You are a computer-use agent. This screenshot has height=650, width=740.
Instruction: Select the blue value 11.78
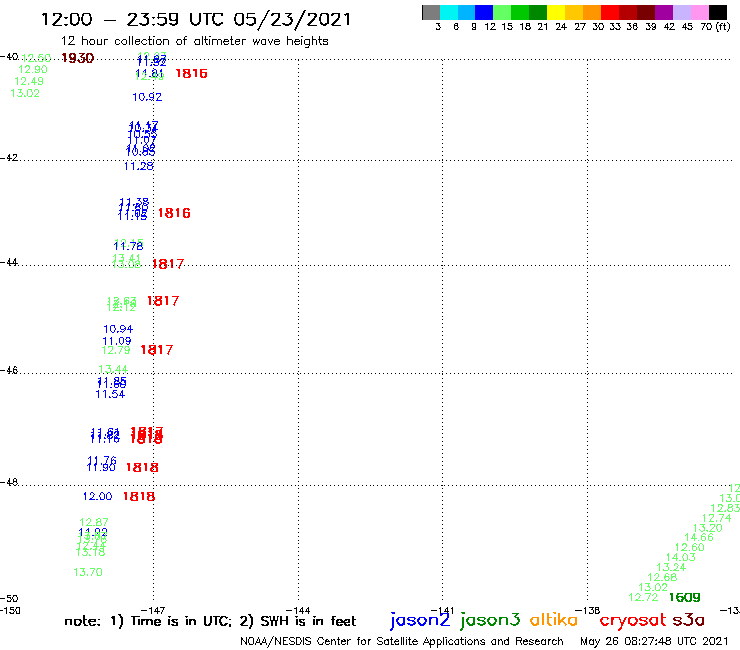tap(128, 246)
